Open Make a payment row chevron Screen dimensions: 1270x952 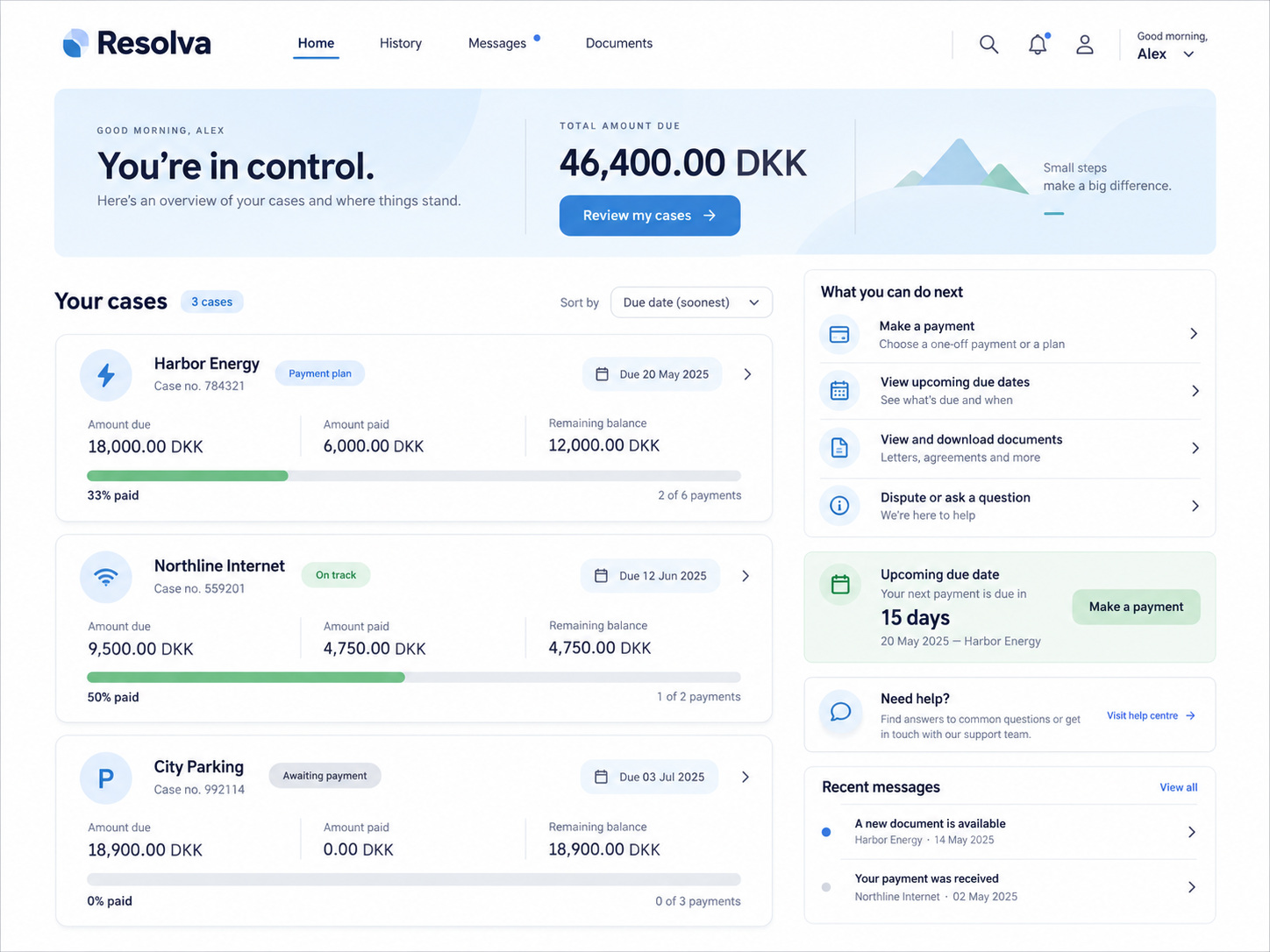click(1194, 334)
